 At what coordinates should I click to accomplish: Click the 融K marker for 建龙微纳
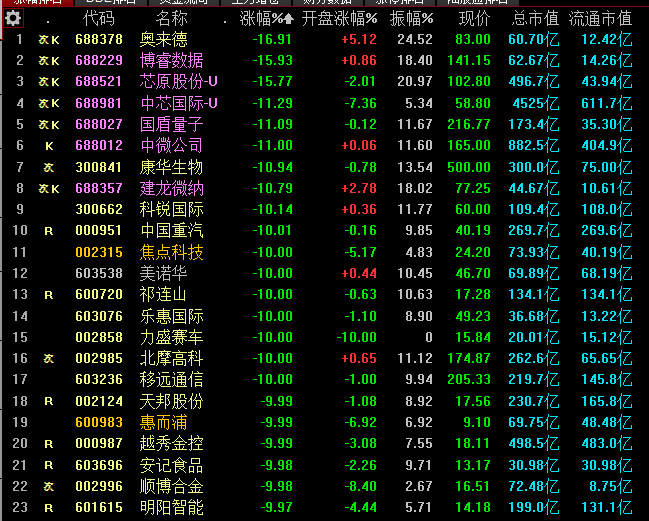(x=49, y=189)
